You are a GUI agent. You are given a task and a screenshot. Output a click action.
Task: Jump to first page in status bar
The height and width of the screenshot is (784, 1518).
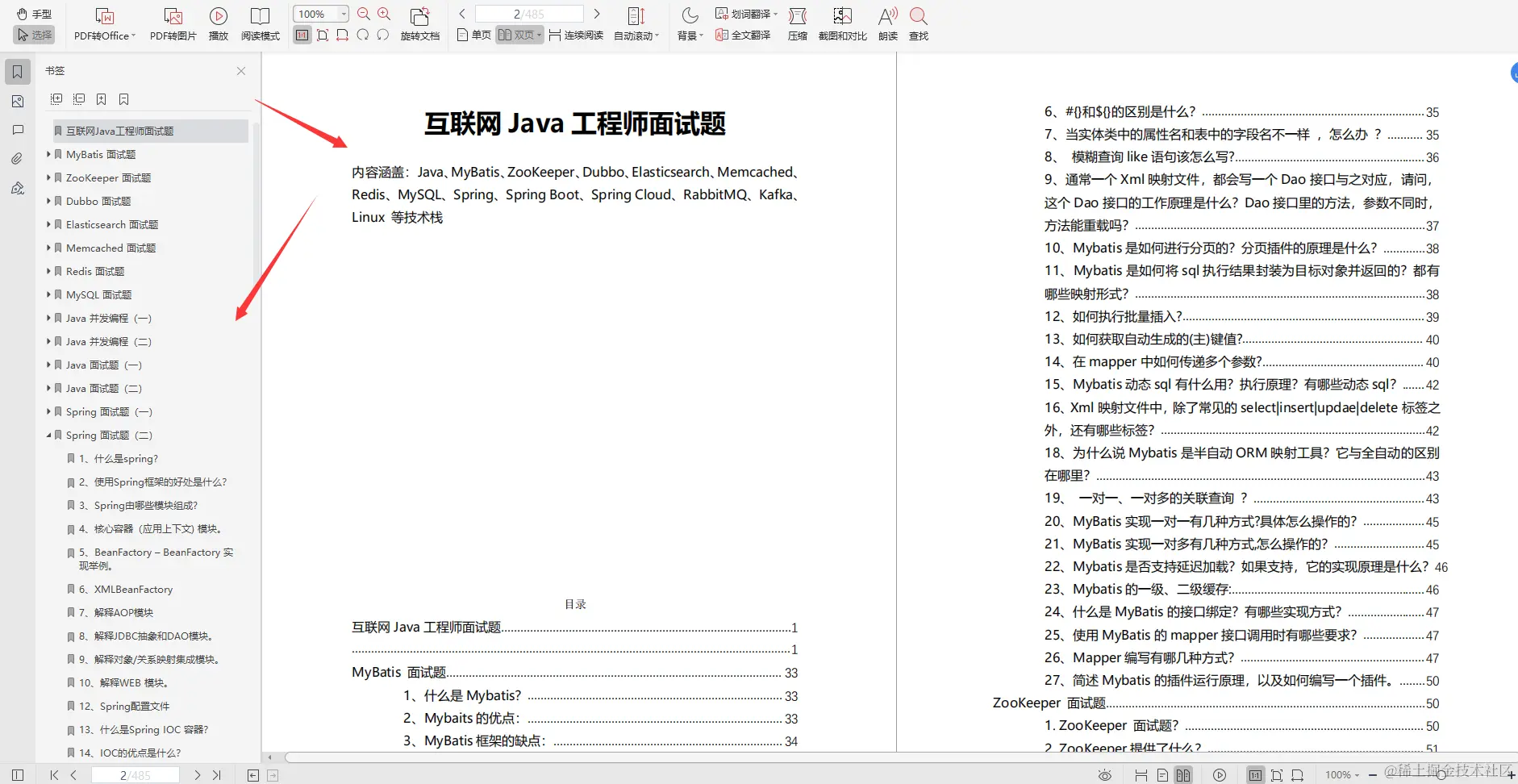(54, 775)
